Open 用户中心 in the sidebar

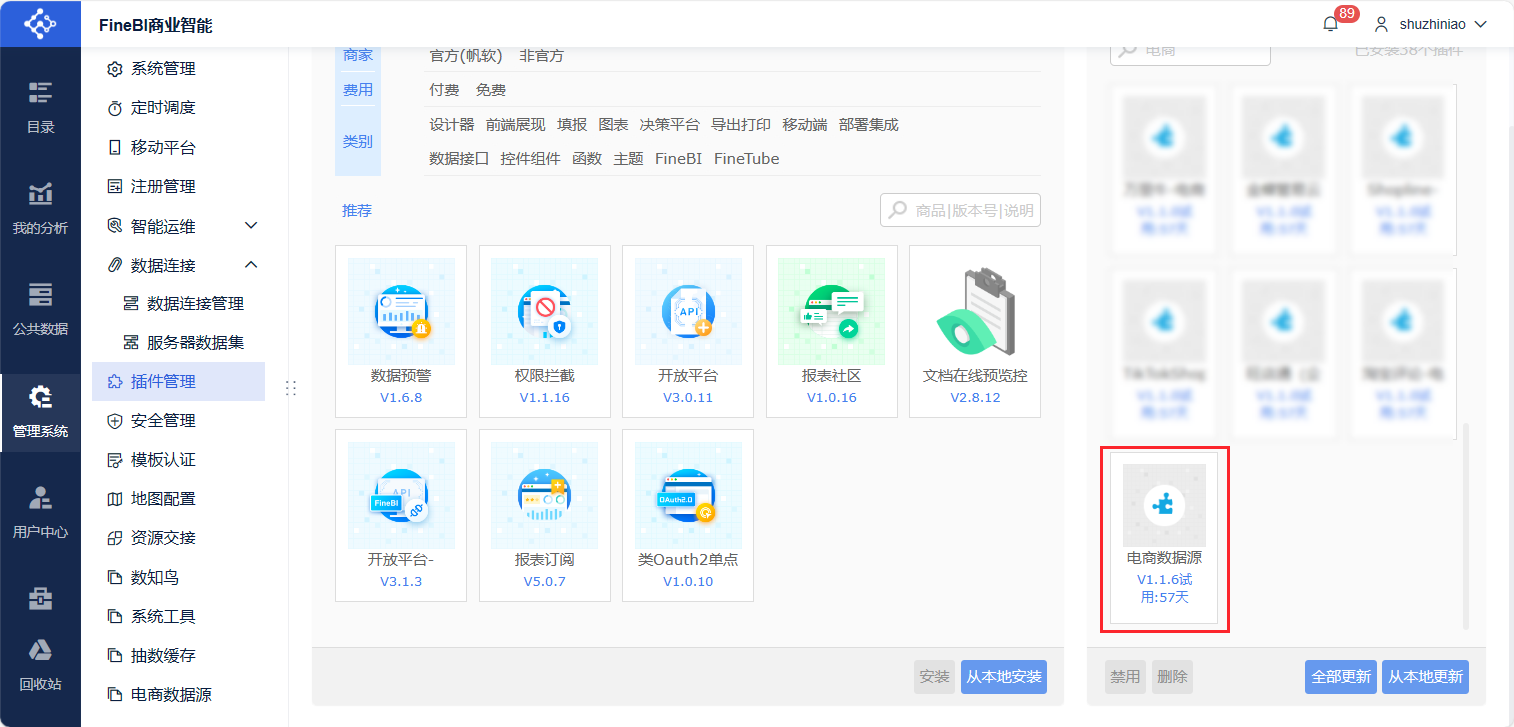pos(40,513)
